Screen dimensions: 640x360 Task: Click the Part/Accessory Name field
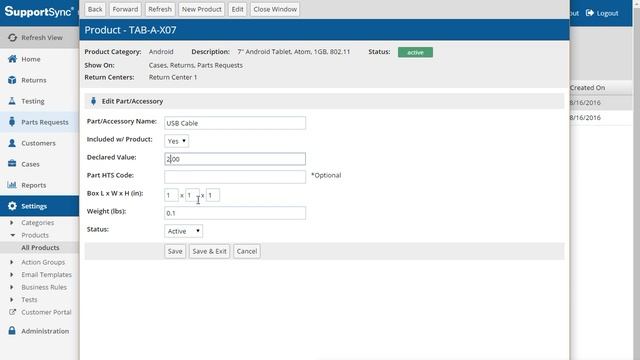(x=235, y=123)
